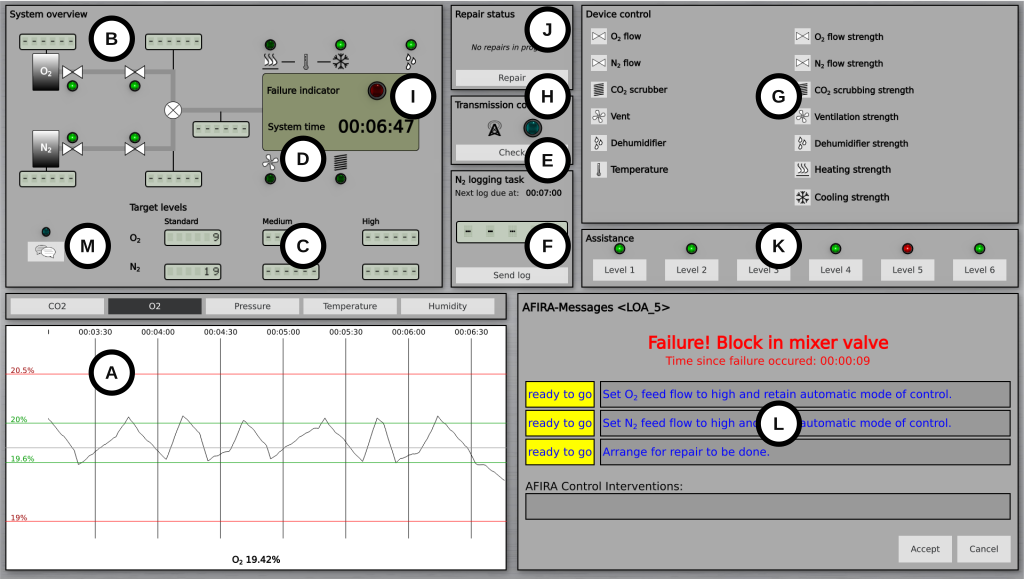Open the Temperature graph tab
The width and height of the screenshot is (1024, 579).
tap(350, 306)
